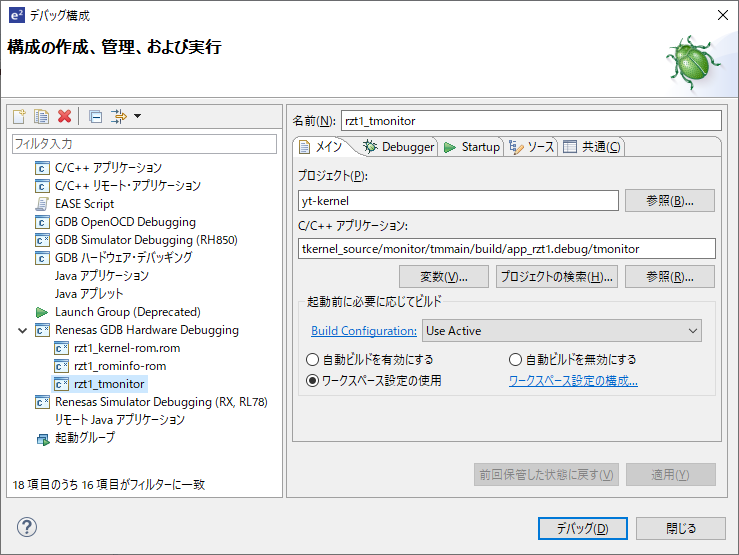739x555 pixels.
Task: Switch to the Debugger tab
Action: [x=398, y=147]
